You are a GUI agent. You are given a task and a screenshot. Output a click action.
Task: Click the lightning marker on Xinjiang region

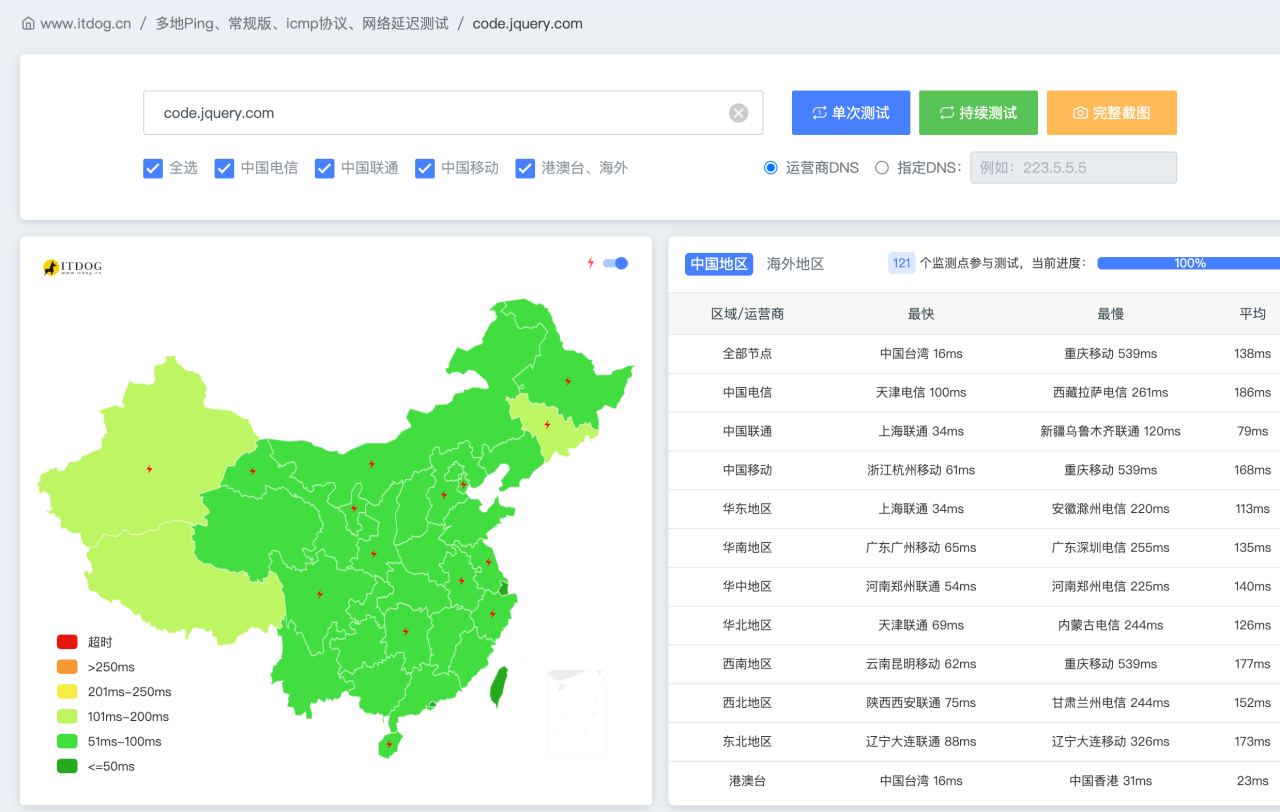pos(149,469)
